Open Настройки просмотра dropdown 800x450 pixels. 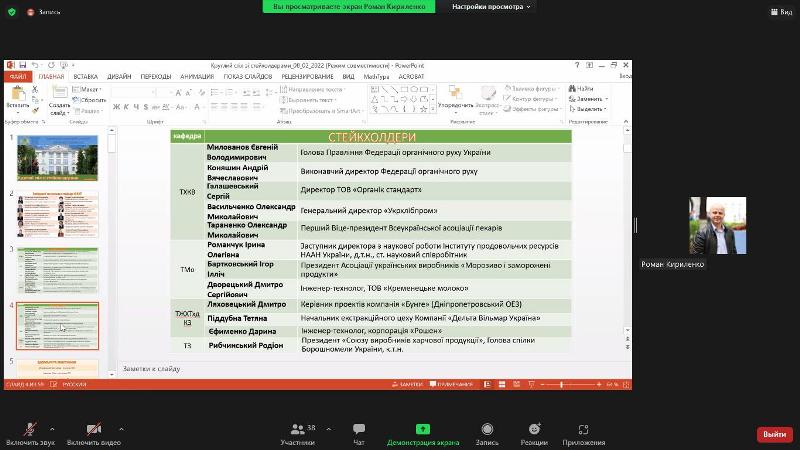click(491, 7)
